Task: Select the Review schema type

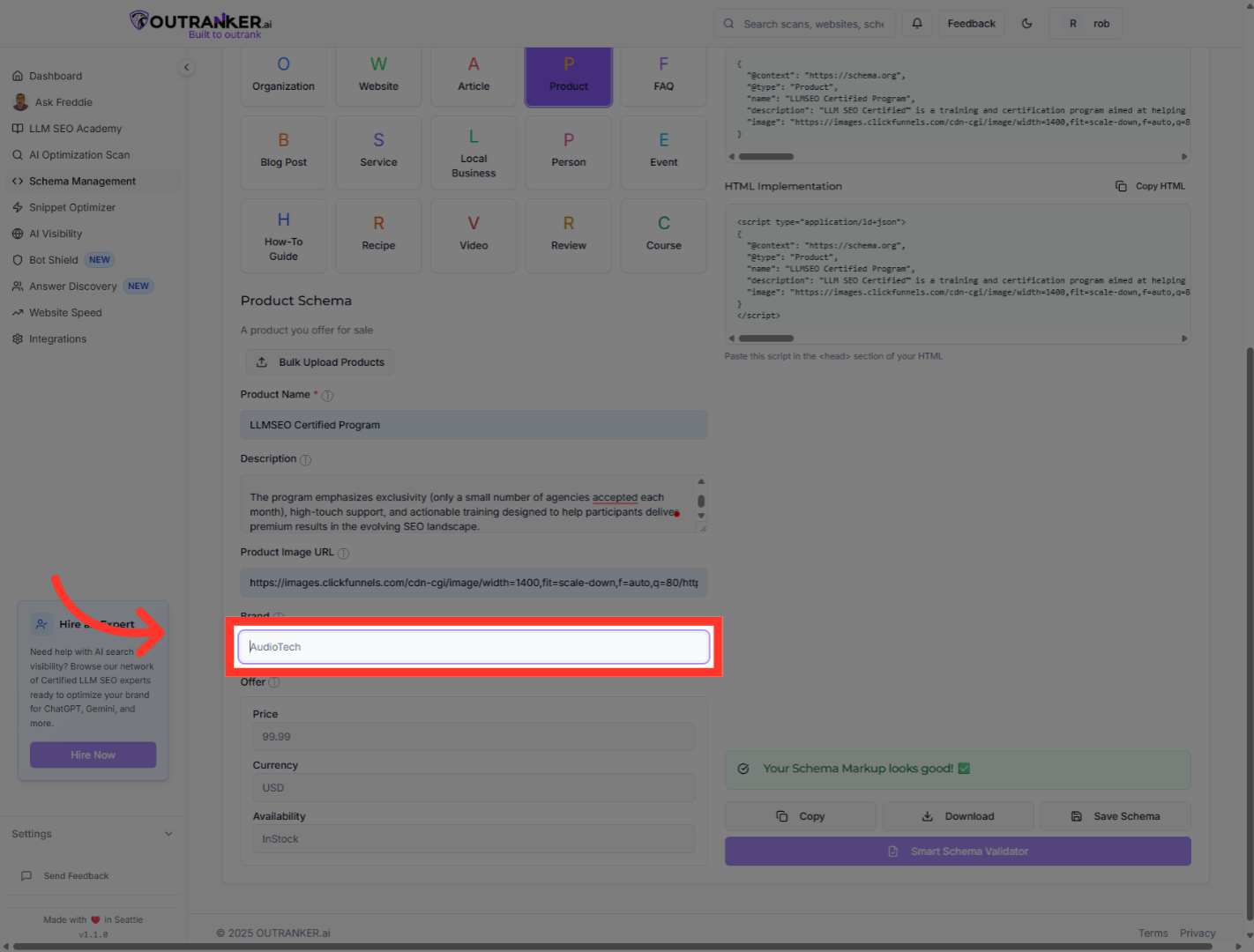Action: point(569,236)
